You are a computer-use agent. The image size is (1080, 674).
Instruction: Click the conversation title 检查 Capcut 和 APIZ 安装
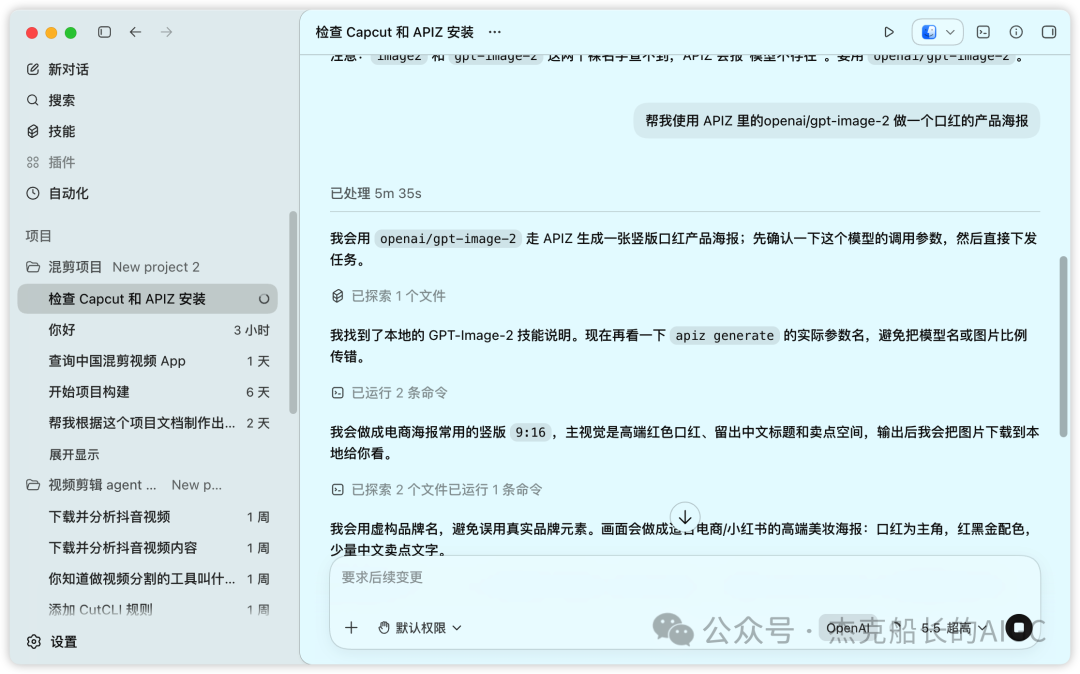click(x=395, y=32)
